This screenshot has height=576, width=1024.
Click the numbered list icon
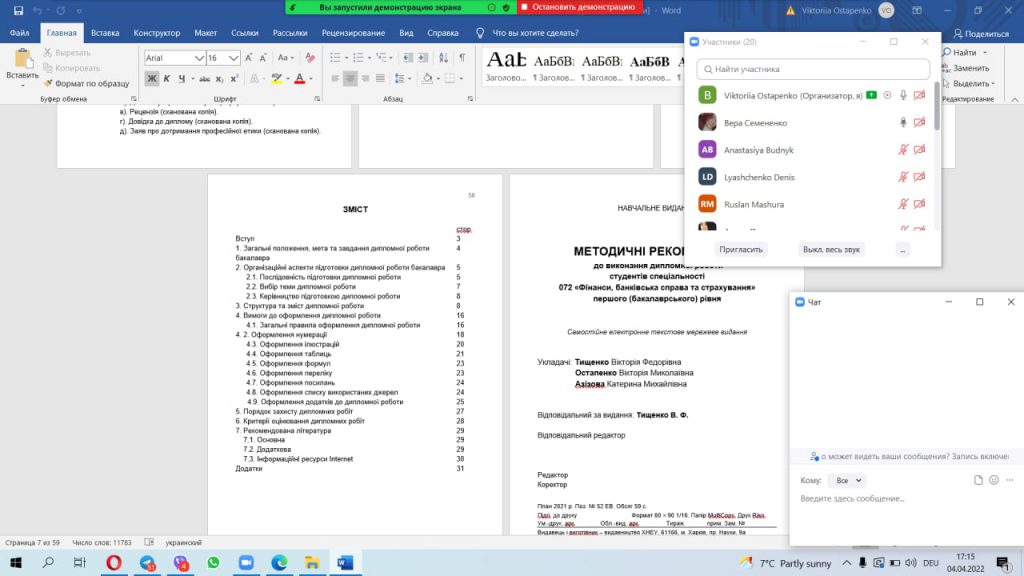[358, 57]
